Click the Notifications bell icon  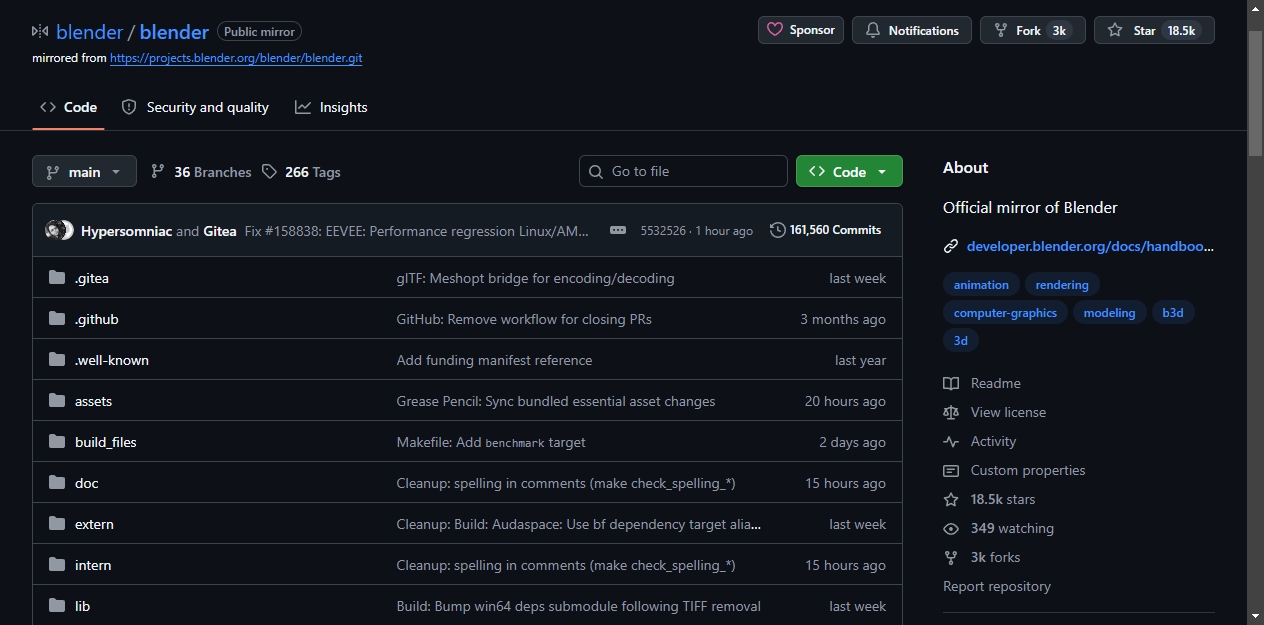(x=873, y=31)
